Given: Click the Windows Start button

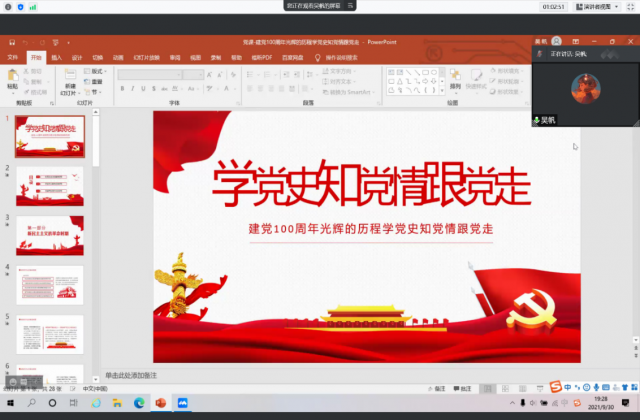Looking at the screenshot, I should pyautogui.click(x=9, y=402).
